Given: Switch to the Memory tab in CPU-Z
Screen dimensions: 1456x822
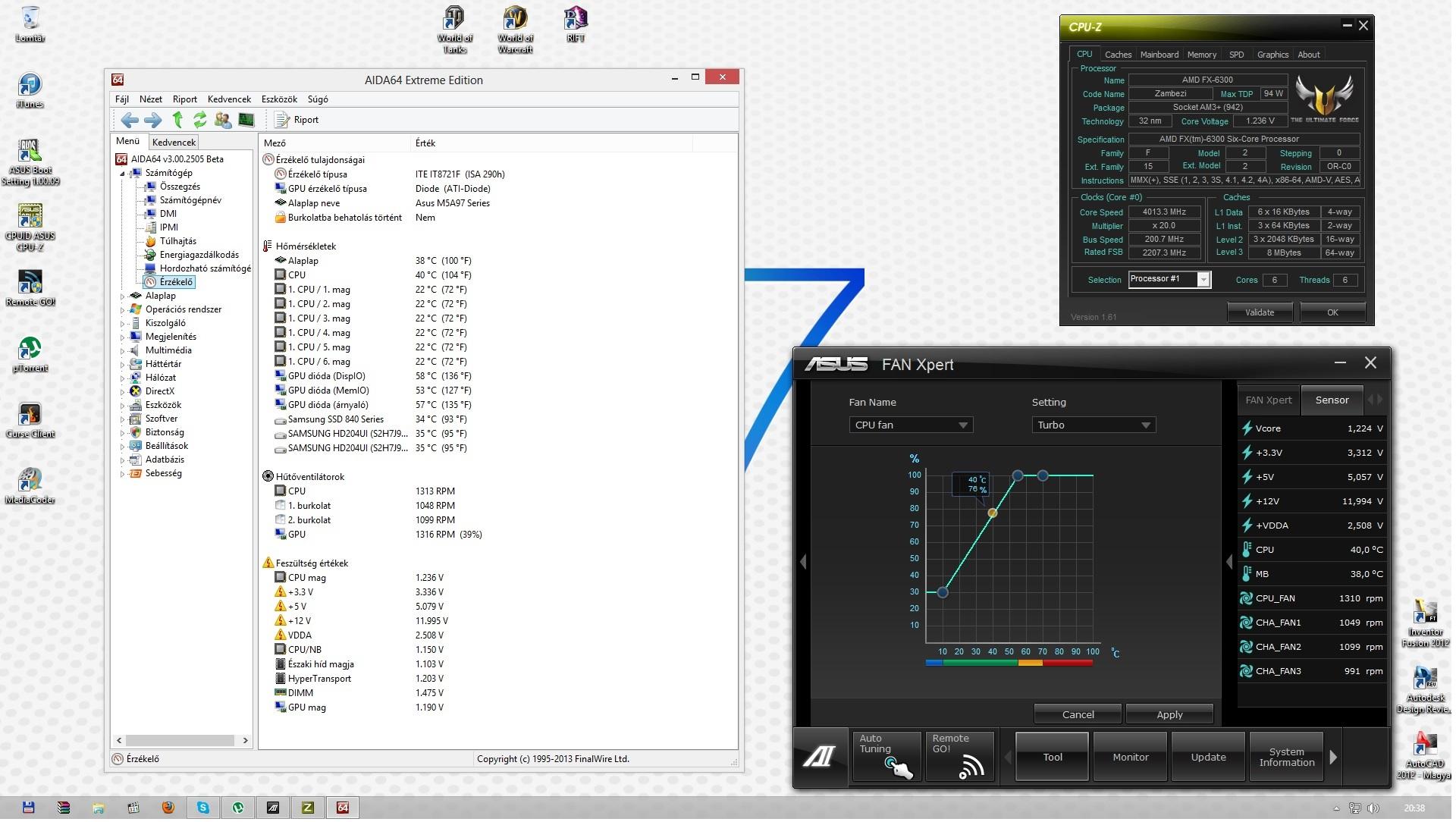Looking at the screenshot, I should coord(1201,55).
